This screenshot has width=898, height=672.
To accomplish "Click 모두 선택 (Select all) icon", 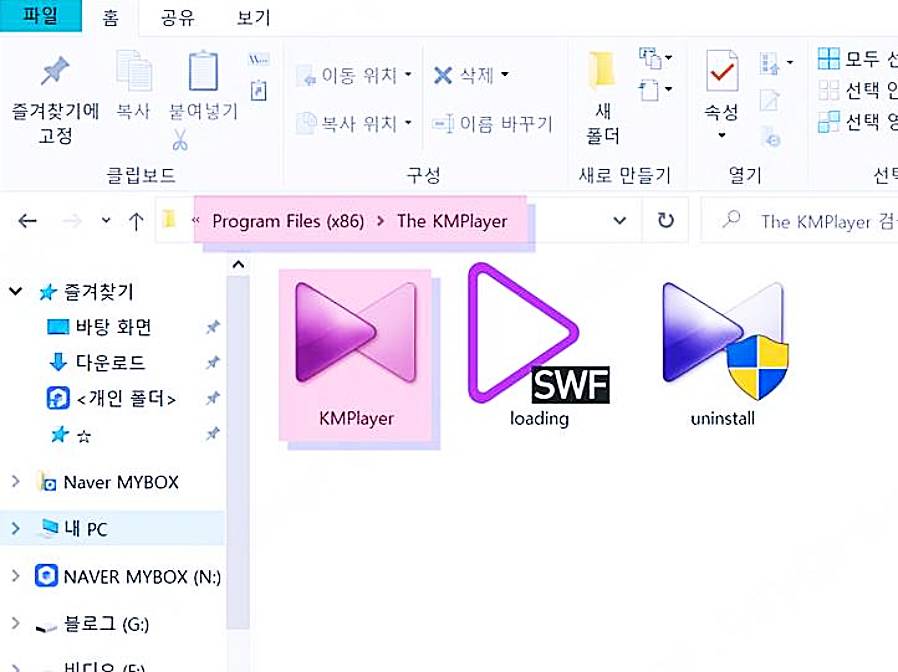I will coord(829,58).
